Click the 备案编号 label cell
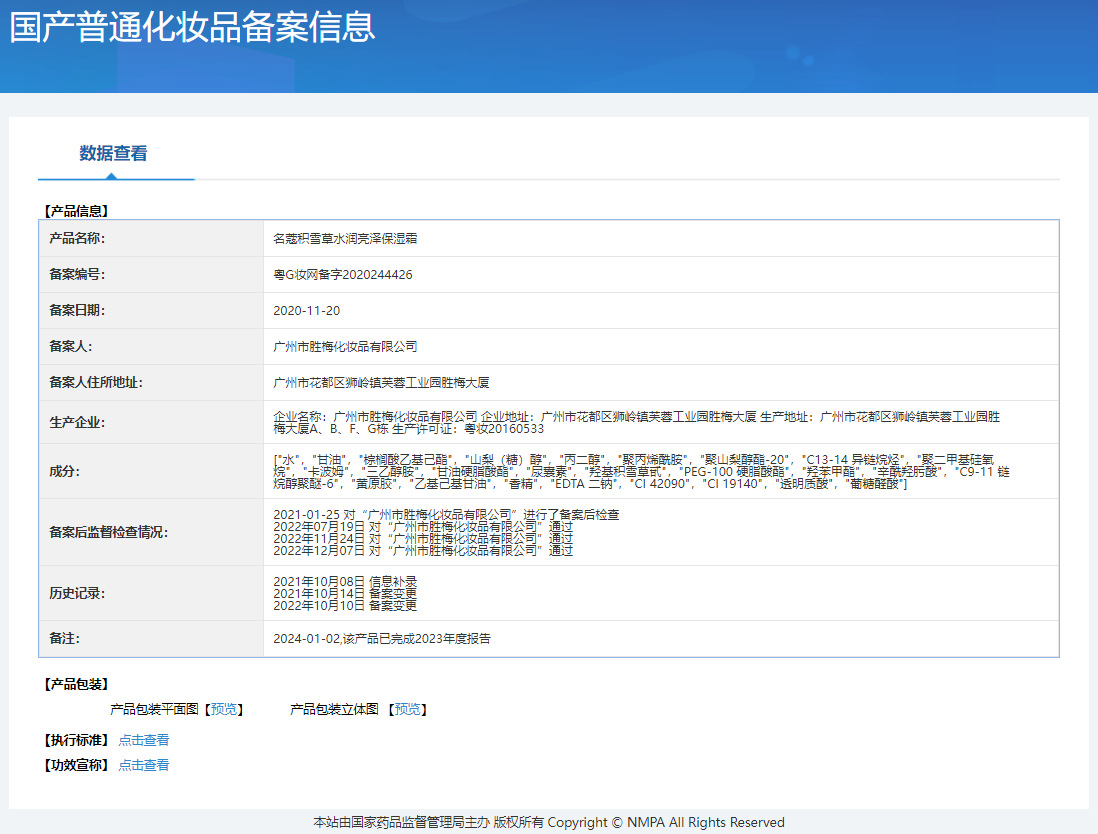This screenshot has width=1098, height=834. 151,274
